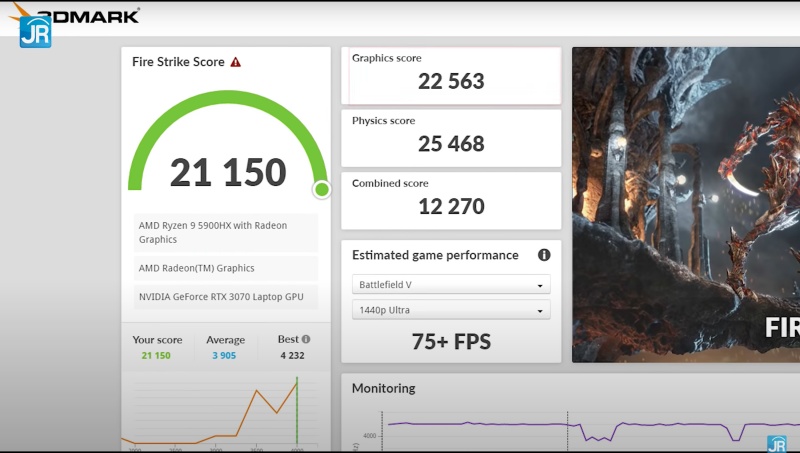Screen dimensions: 800x453
Task: Click the Fire Strike benchmark preview image
Action: (686, 205)
